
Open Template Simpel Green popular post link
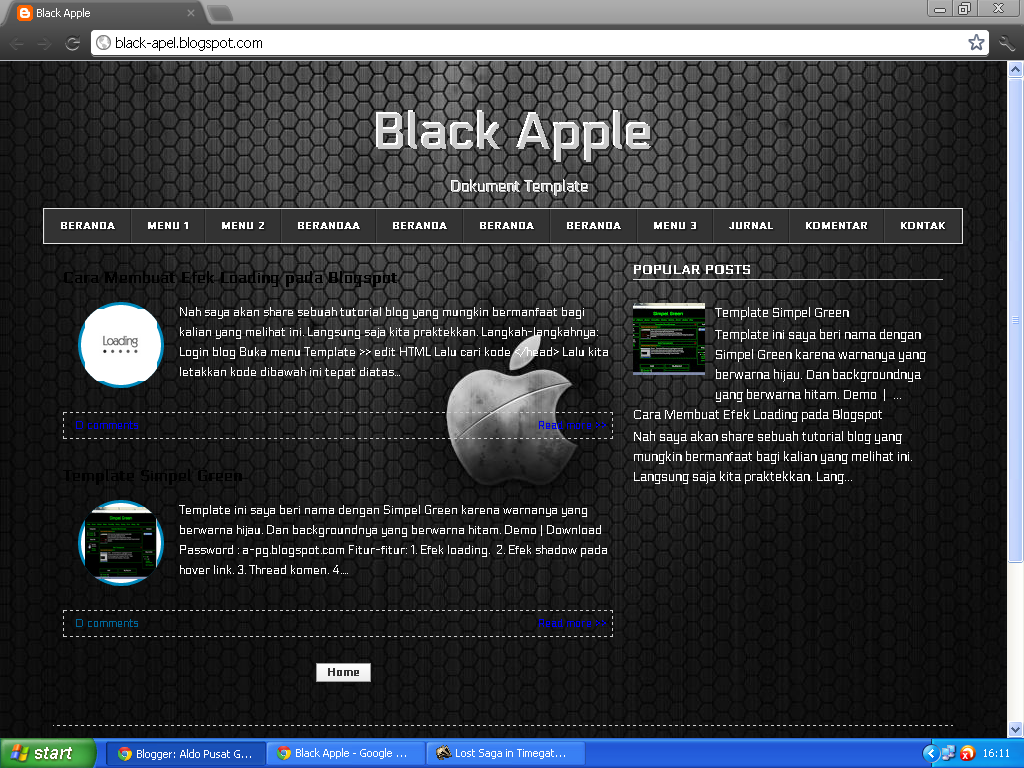(x=782, y=313)
